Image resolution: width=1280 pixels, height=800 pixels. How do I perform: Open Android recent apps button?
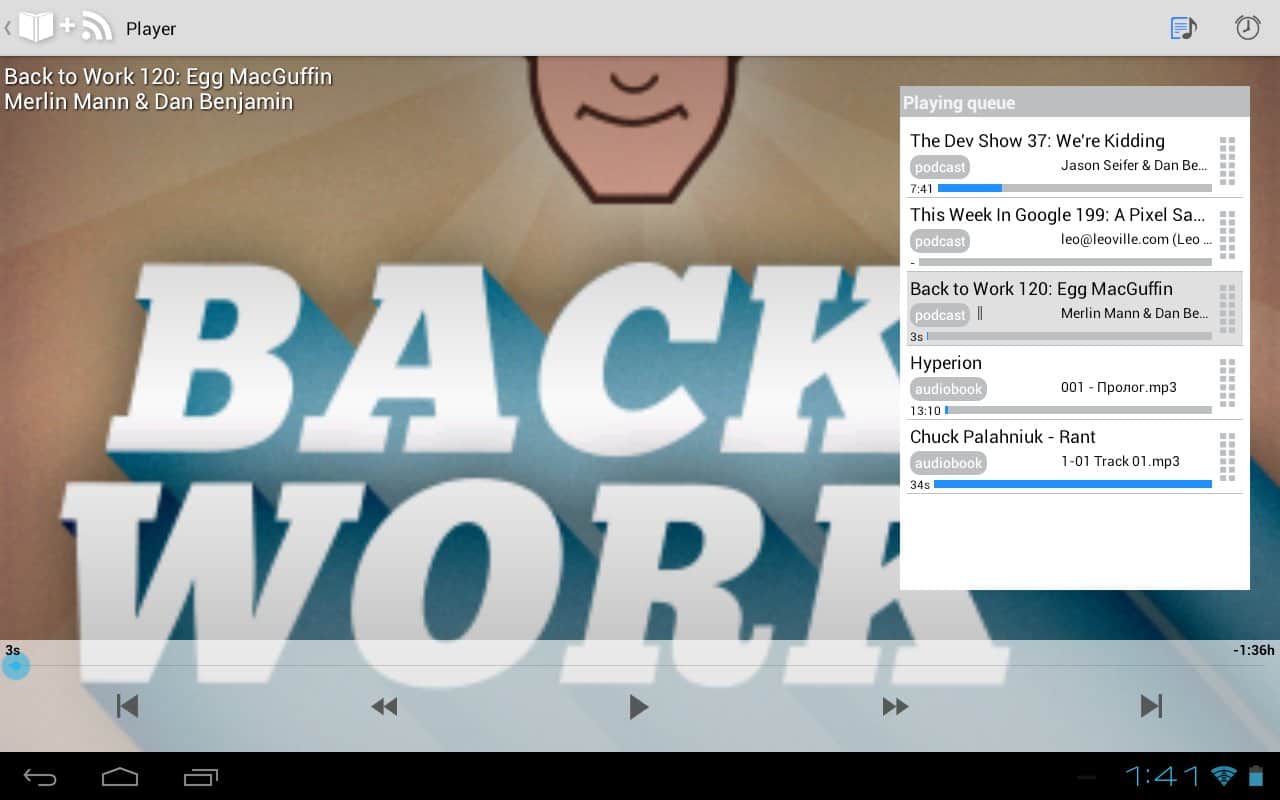pyautogui.click(x=201, y=777)
